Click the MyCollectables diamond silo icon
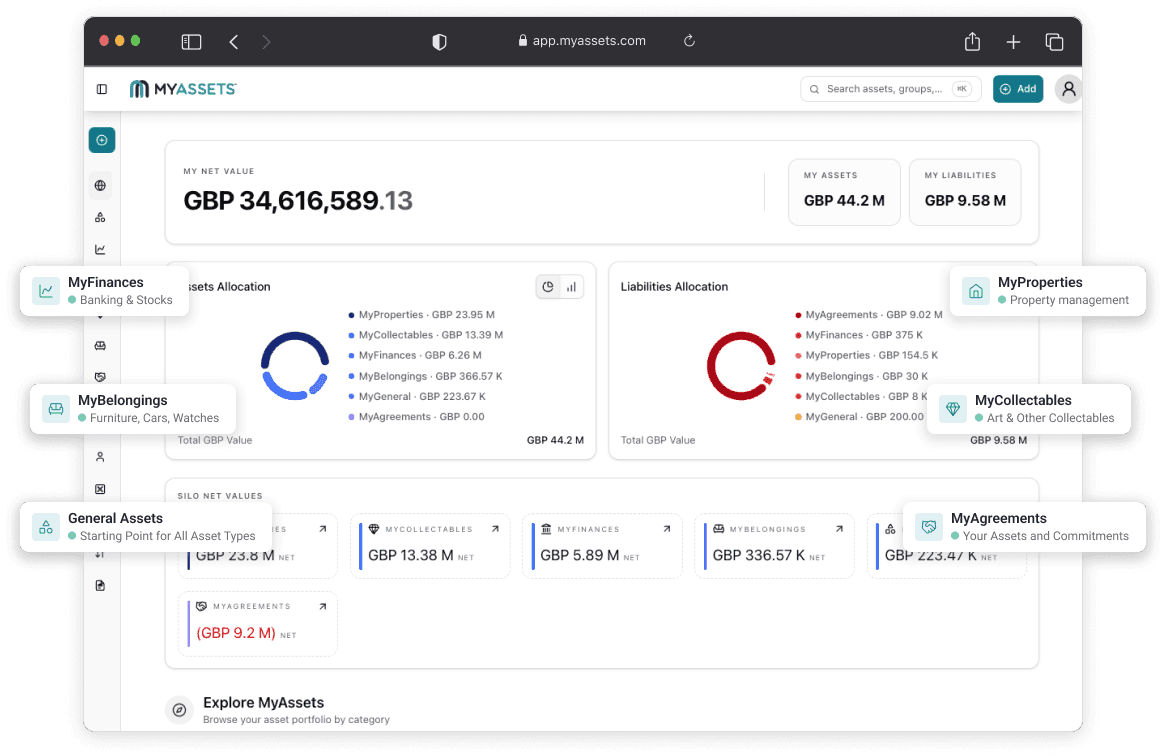1166x756 pixels. 374,529
